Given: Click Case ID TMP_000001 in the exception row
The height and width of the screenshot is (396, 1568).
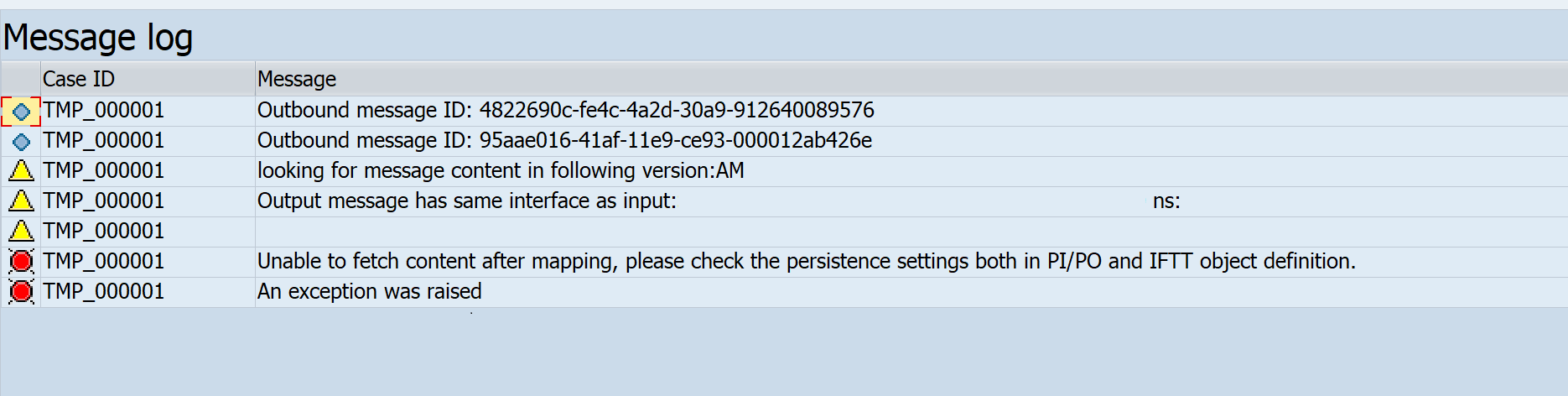Looking at the screenshot, I should coord(103,291).
